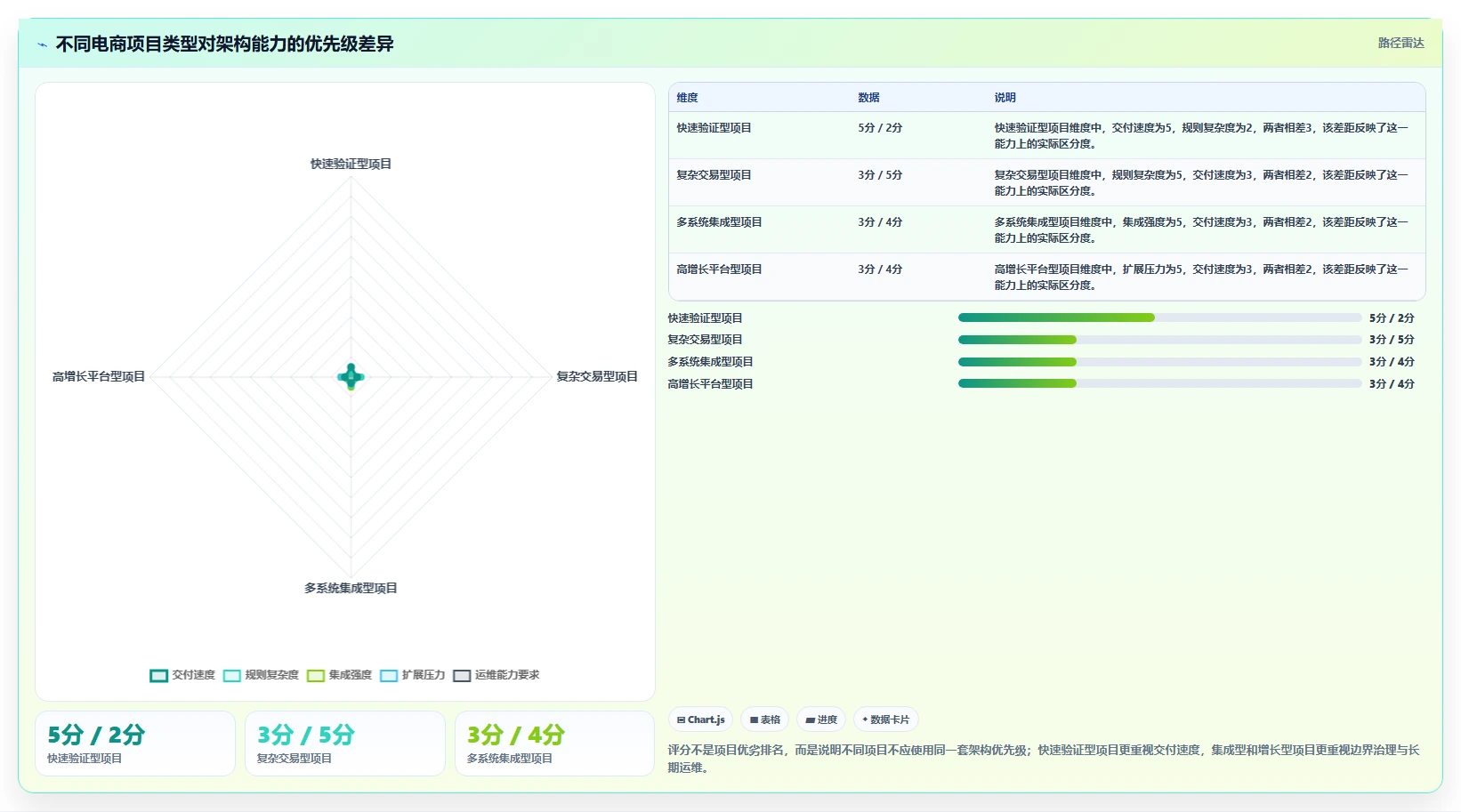This screenshot has width=1461, height=812.
Task: Click the 说明 column header
Action: (1005, 98)
